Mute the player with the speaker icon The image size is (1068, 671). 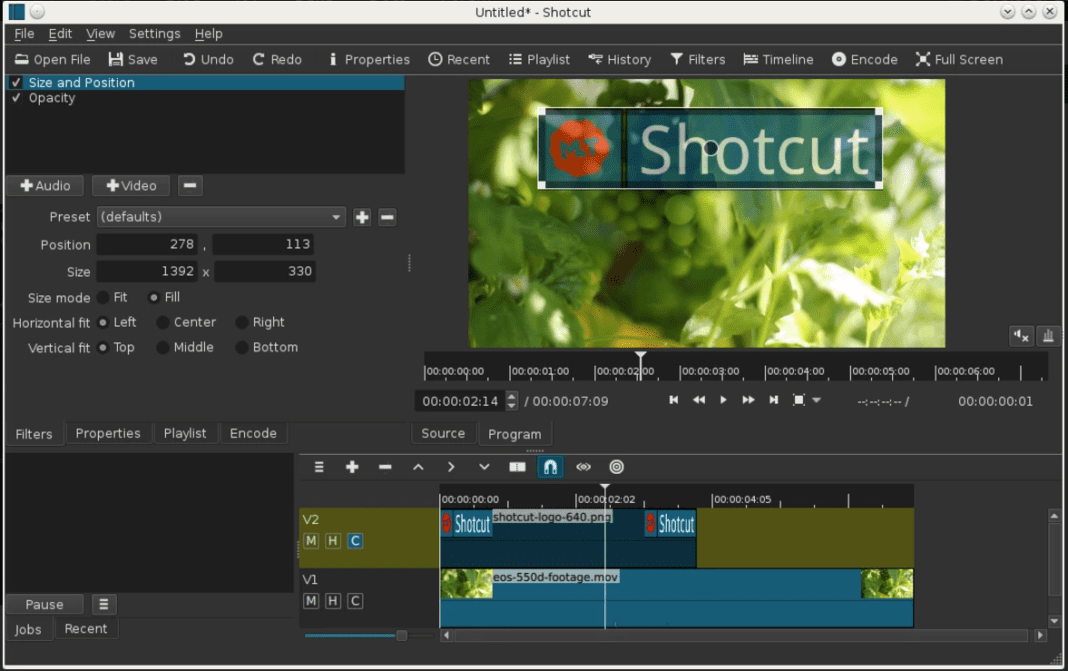point(1020,336)
